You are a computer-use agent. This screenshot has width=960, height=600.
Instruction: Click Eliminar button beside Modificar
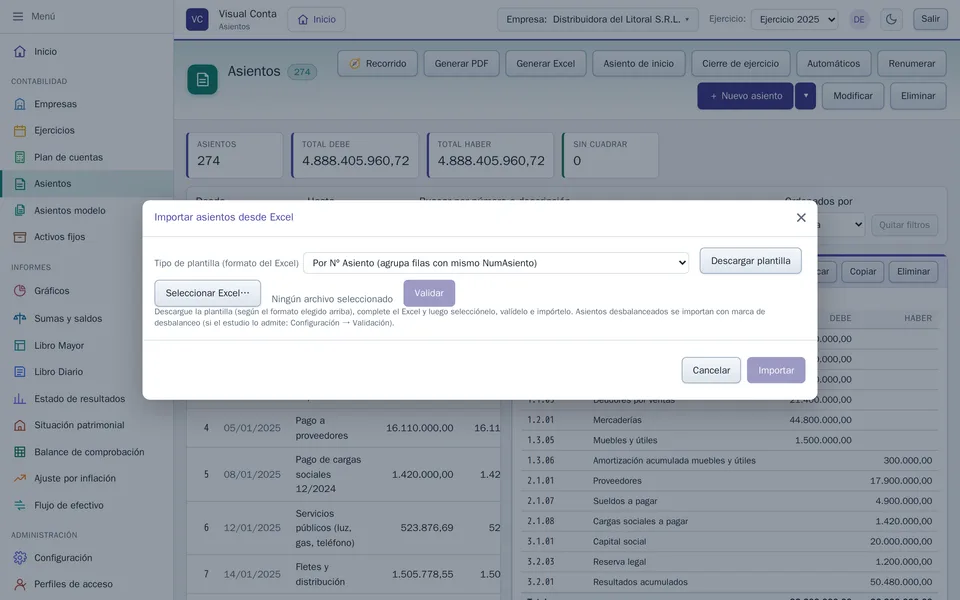[918, 96]
